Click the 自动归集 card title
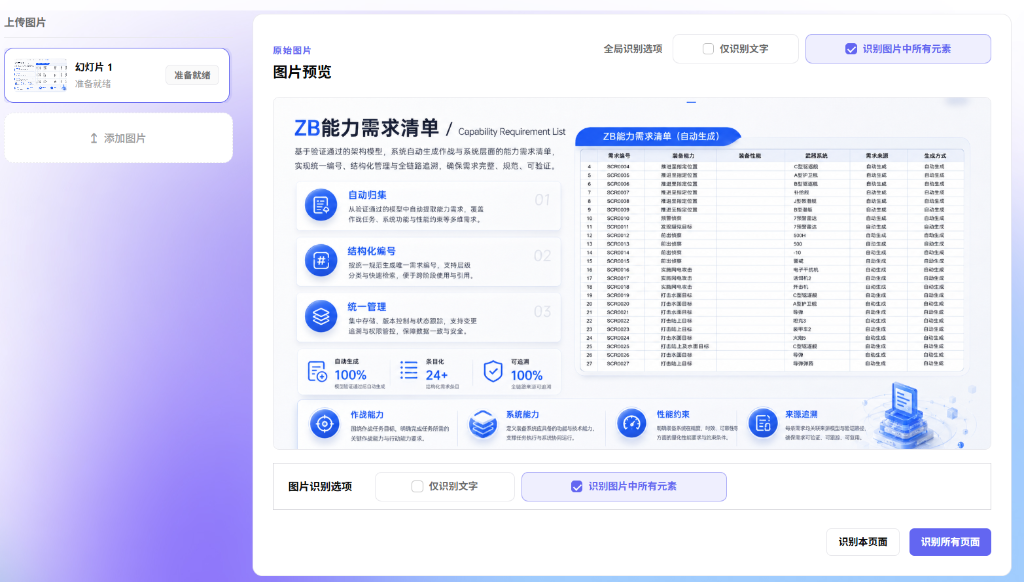The height and width of the screenshot is (582, 1024). [367, 195]
